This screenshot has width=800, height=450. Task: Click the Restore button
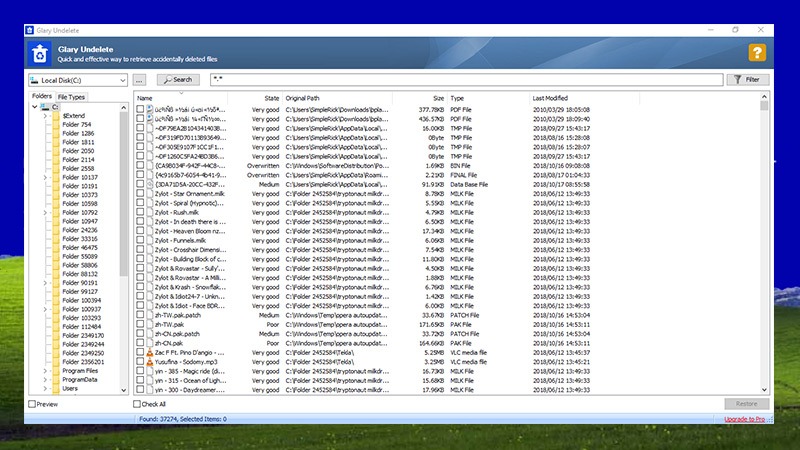point(746,404)
